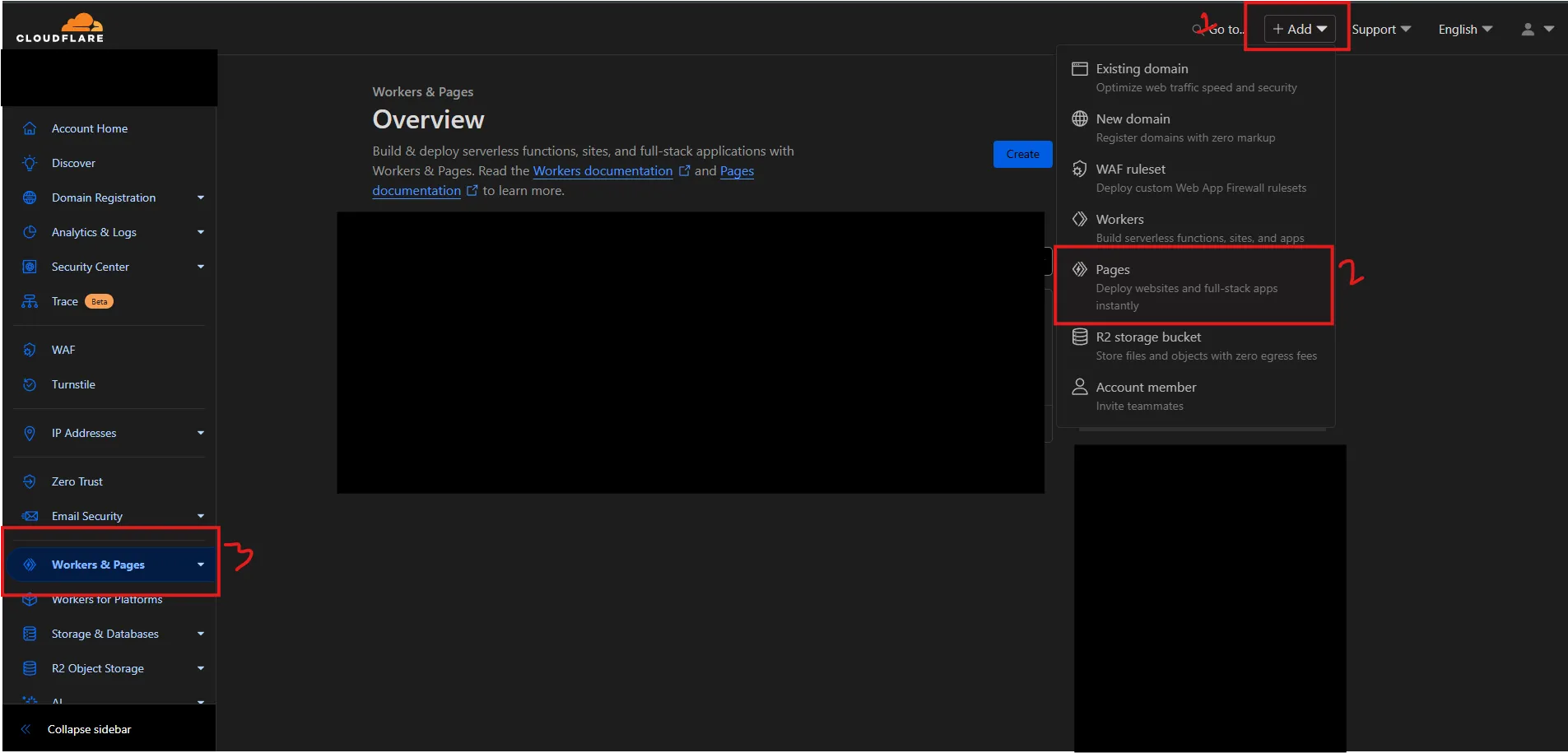
Task: Expand the Domain Registration section
Action: [200, 198]
